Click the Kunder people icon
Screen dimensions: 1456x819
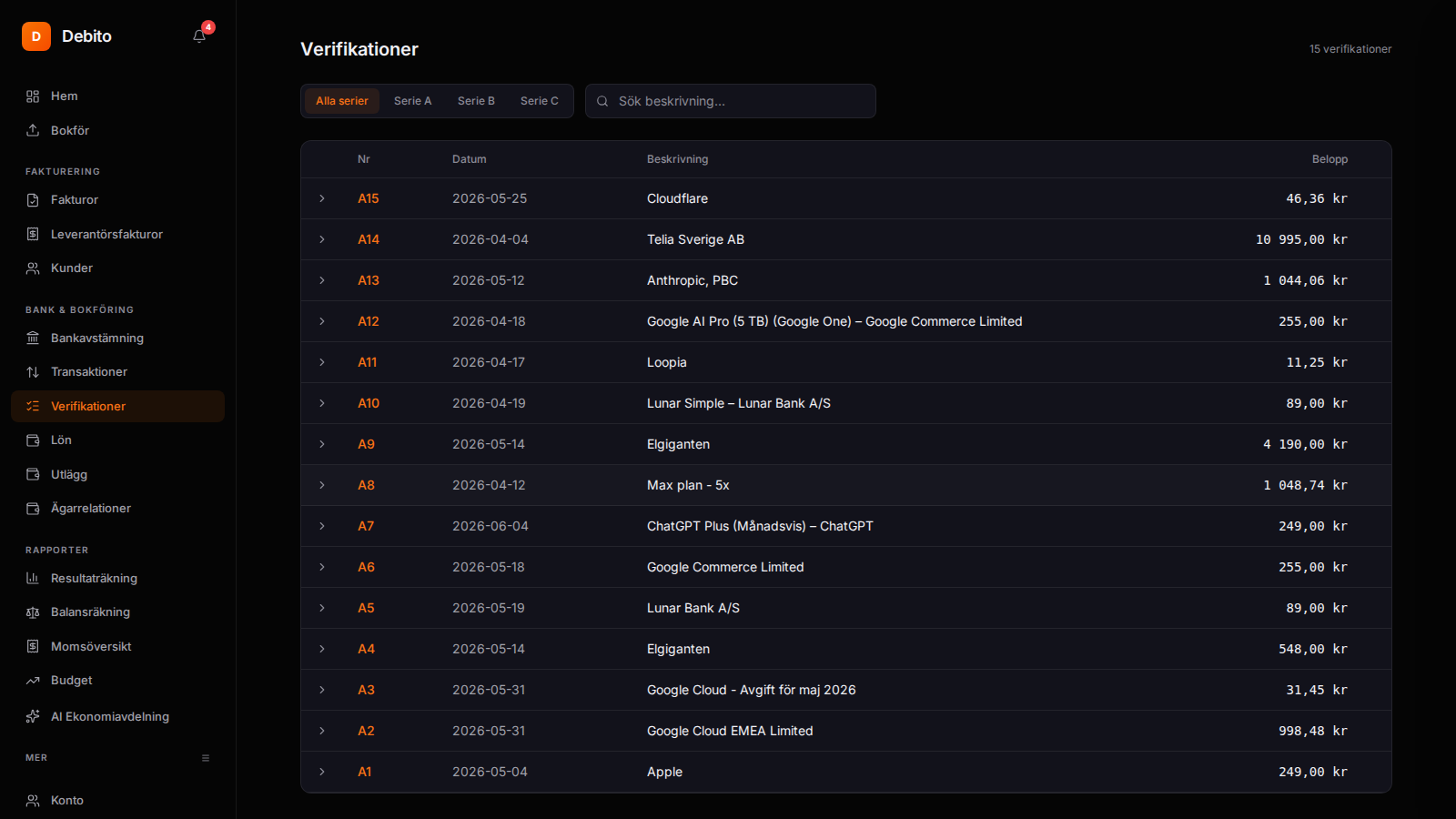[x=33, y=268]
